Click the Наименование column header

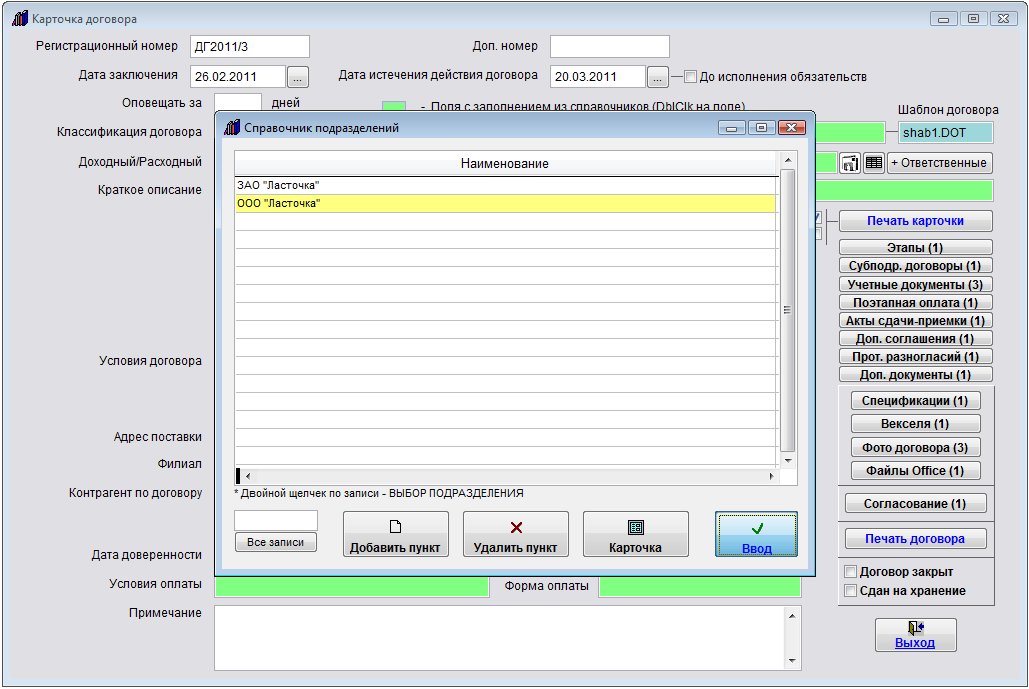tap(505, 163)
